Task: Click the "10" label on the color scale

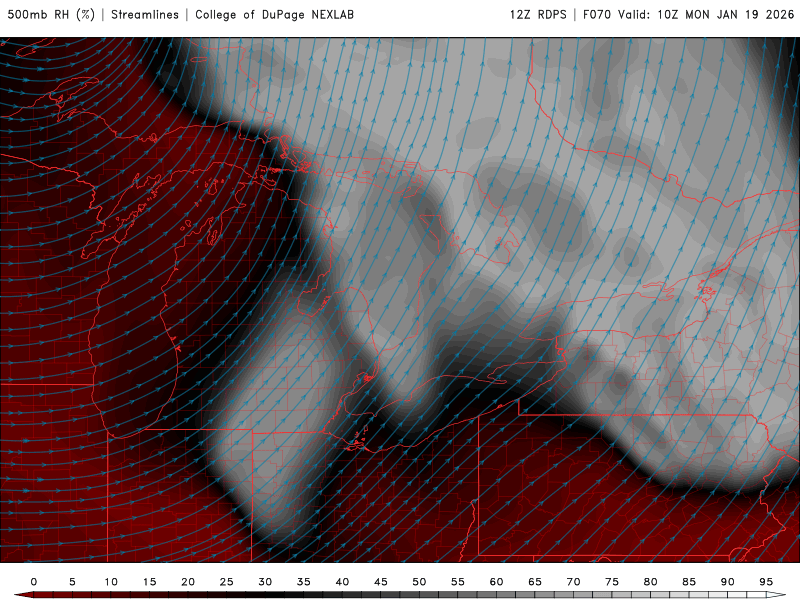Action: (111, 582)
